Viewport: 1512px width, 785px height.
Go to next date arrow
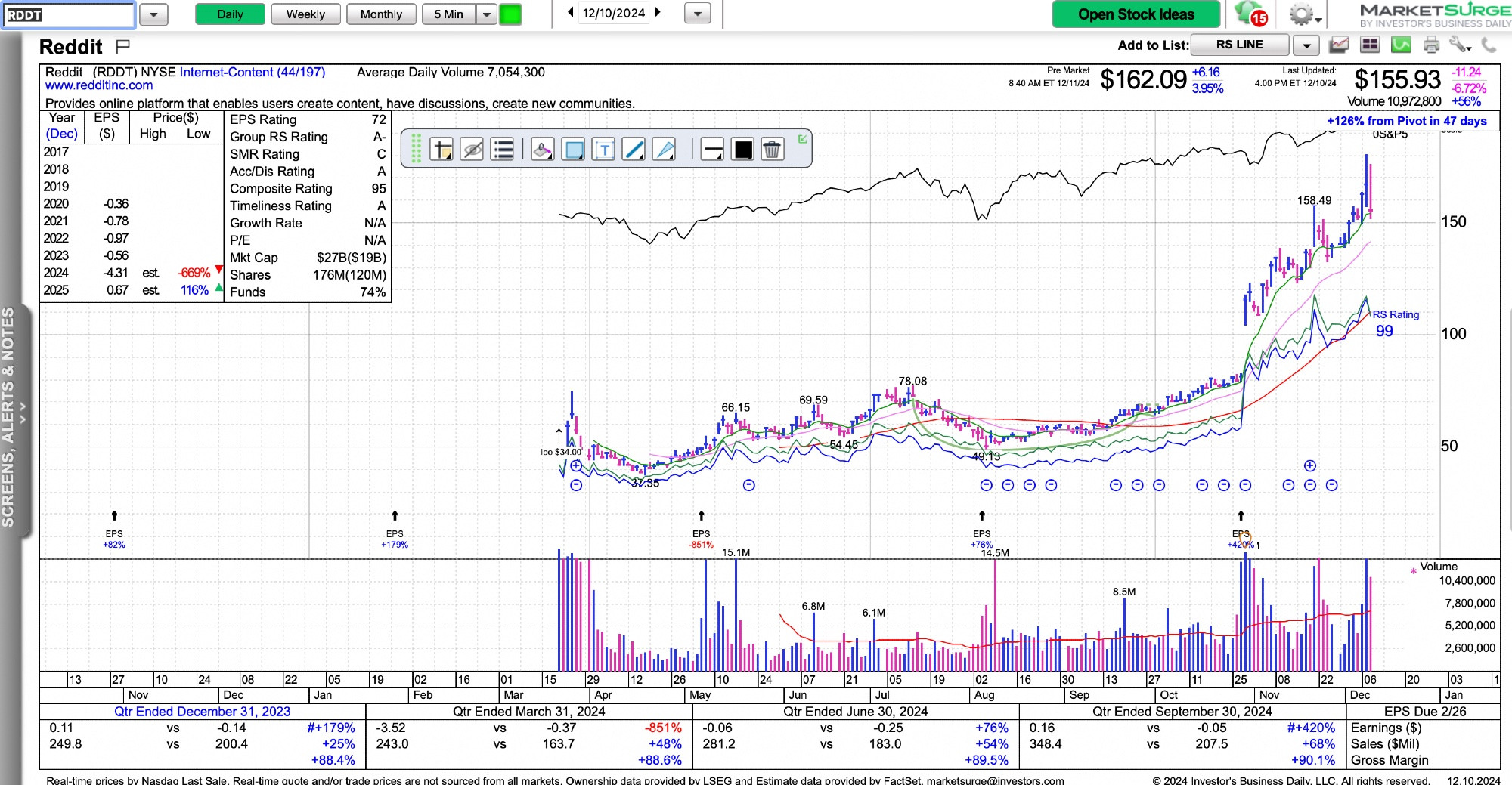(658, 13)
